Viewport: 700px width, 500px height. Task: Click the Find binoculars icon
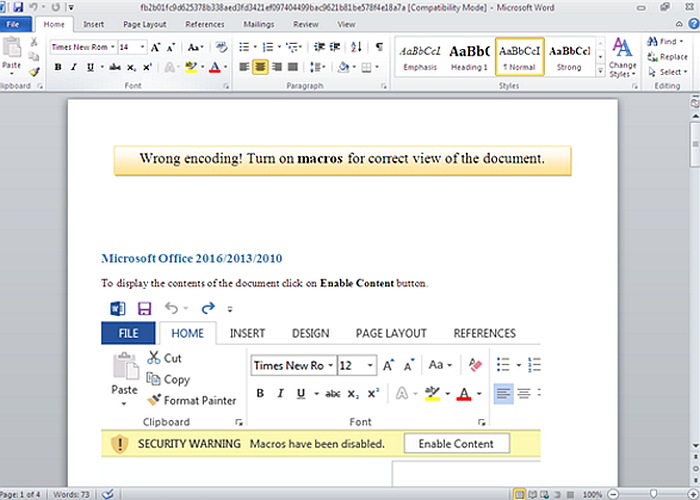tap(652, 42)
